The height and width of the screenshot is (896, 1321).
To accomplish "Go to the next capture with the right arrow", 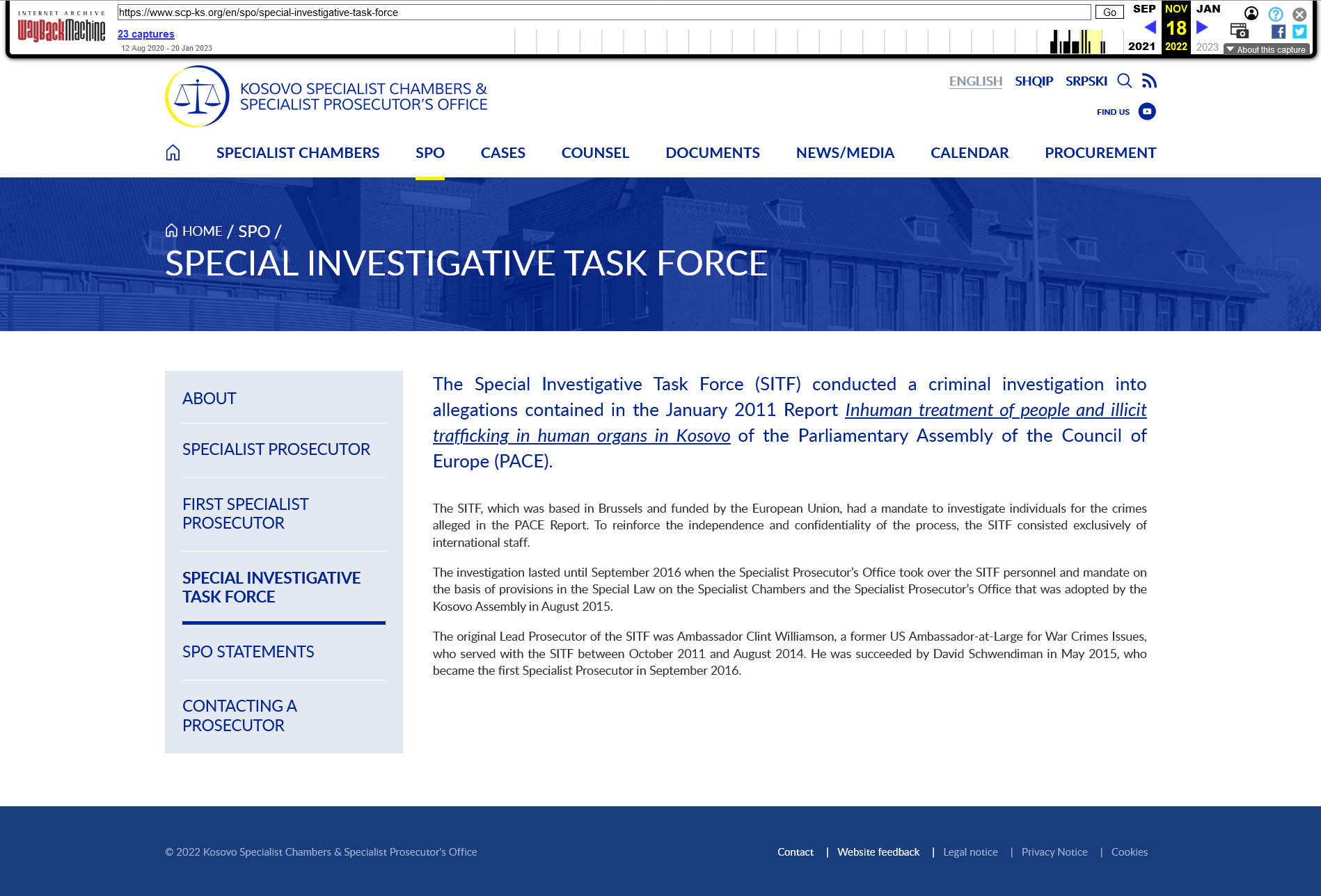I will [x=1202, y=27].
